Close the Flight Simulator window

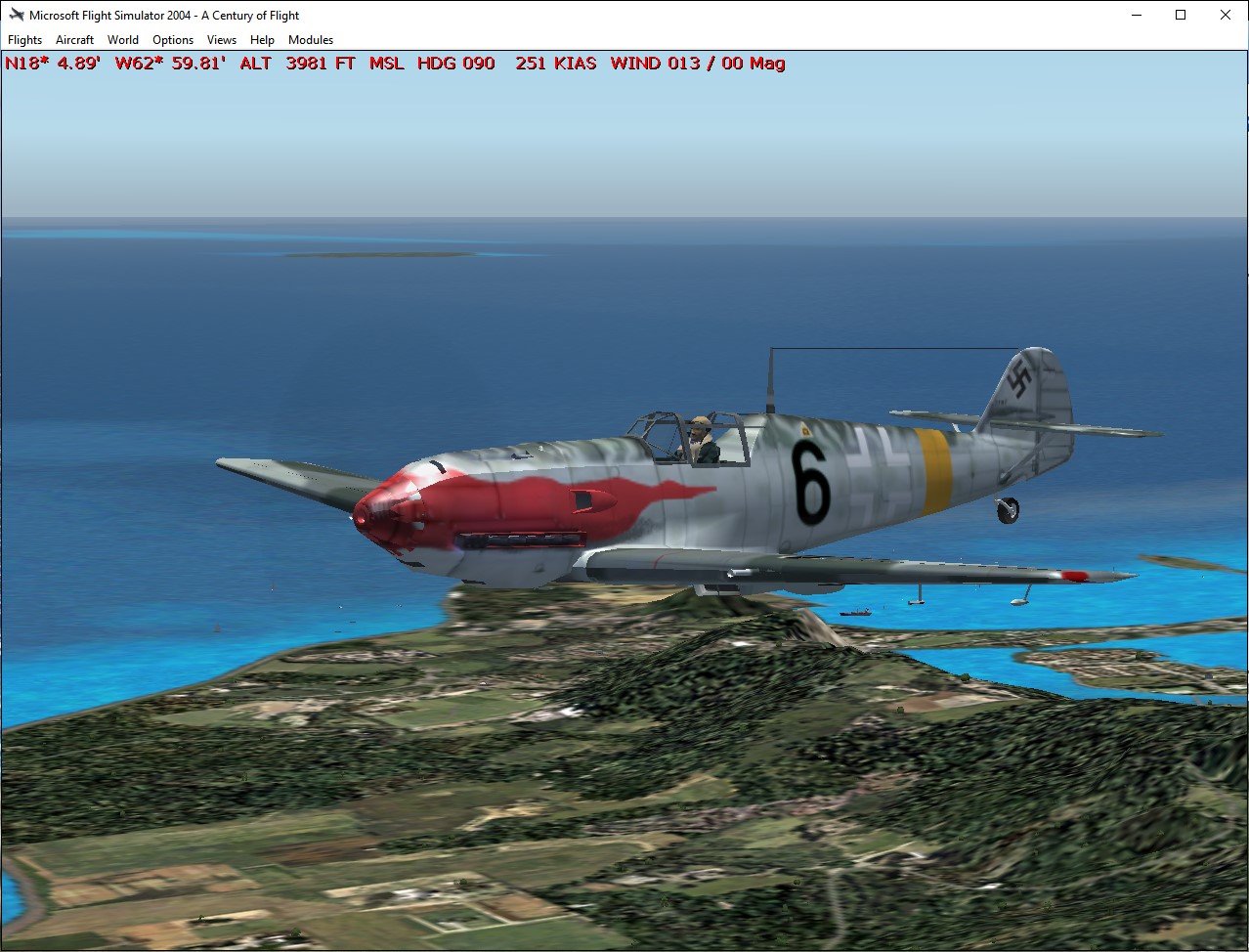1225,15
